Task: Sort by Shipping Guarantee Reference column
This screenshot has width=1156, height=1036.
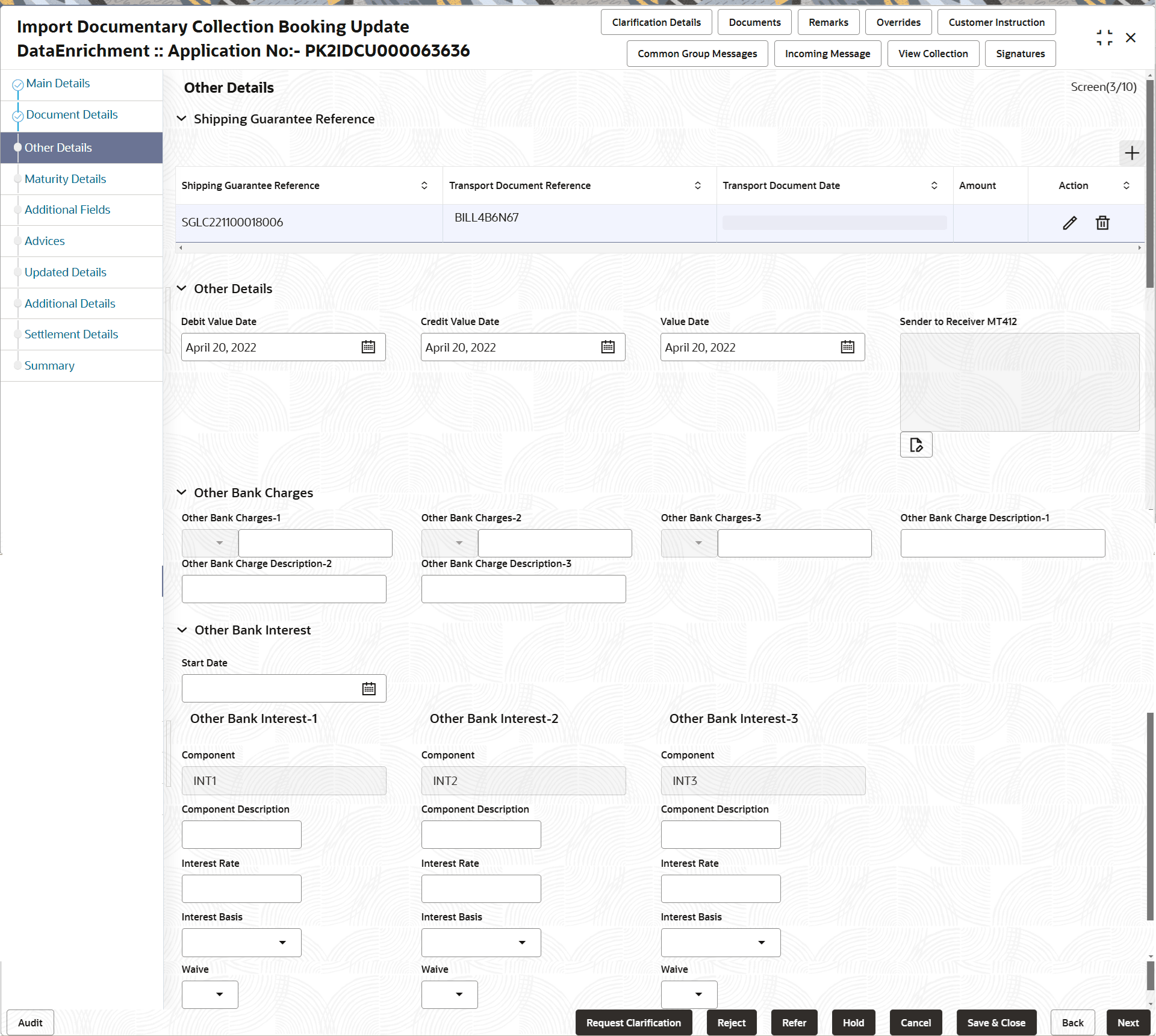Action: 424,185
